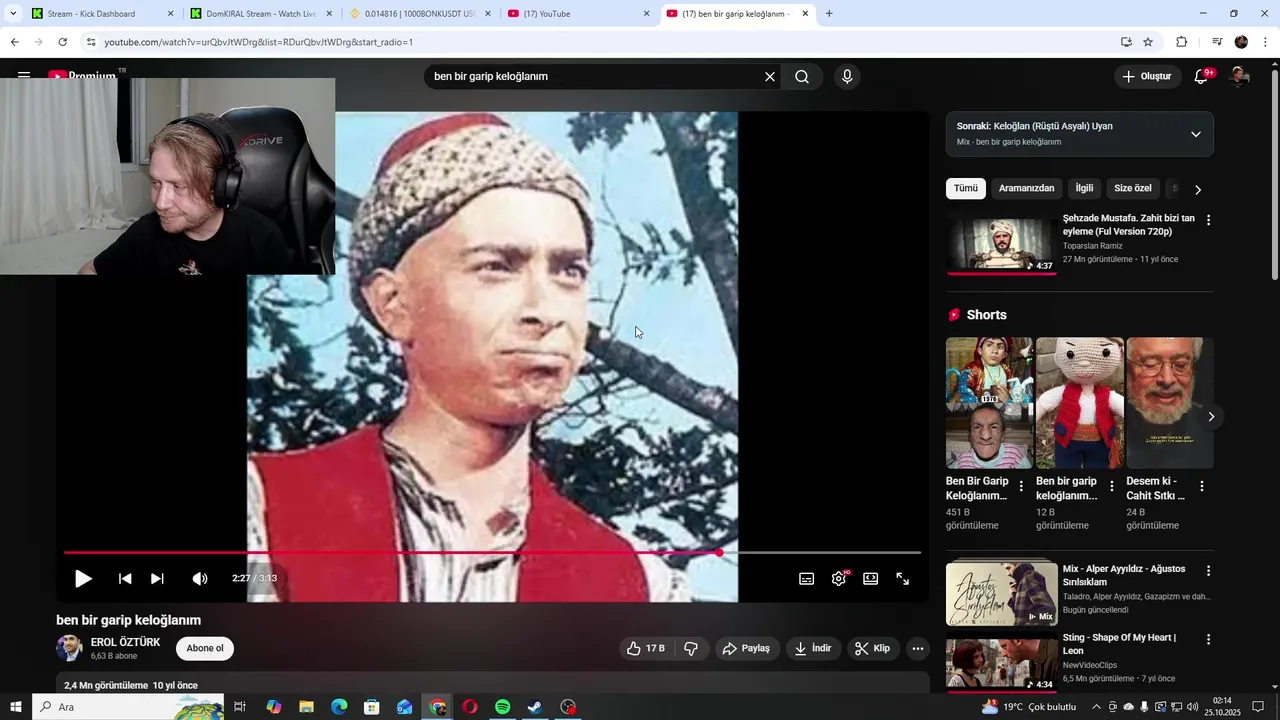Open the YouTube account avatar menu
Screen dimensions: 1280x720
point(1239,76)
